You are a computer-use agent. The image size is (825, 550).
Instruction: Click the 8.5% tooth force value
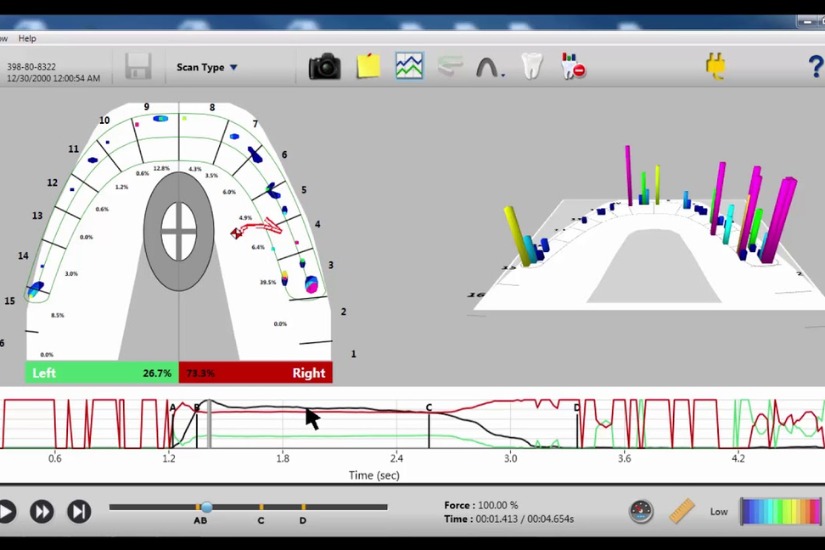[x=57, y=315]
